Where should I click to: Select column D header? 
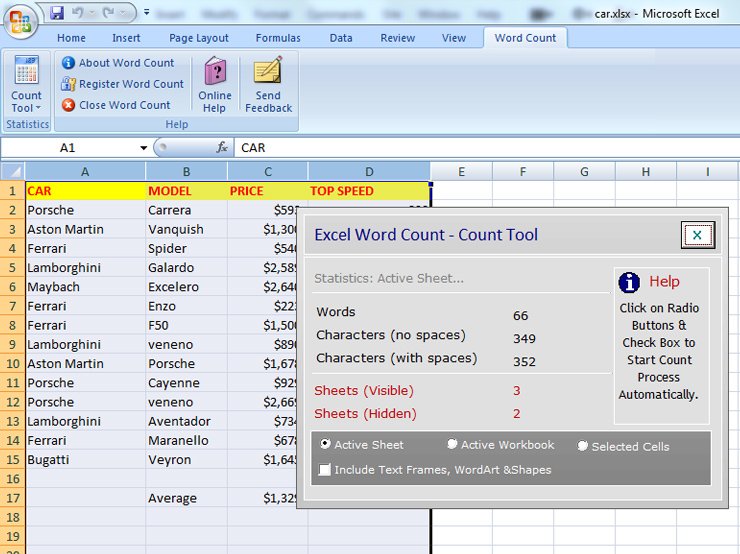click(x=369, y=171)
